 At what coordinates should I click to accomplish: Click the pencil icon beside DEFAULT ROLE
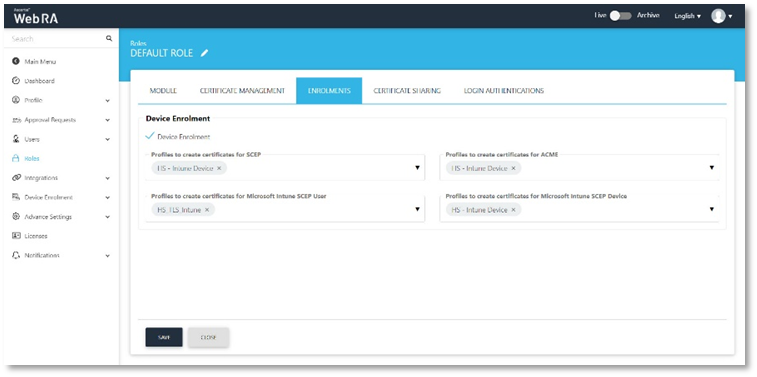point(204,53)
